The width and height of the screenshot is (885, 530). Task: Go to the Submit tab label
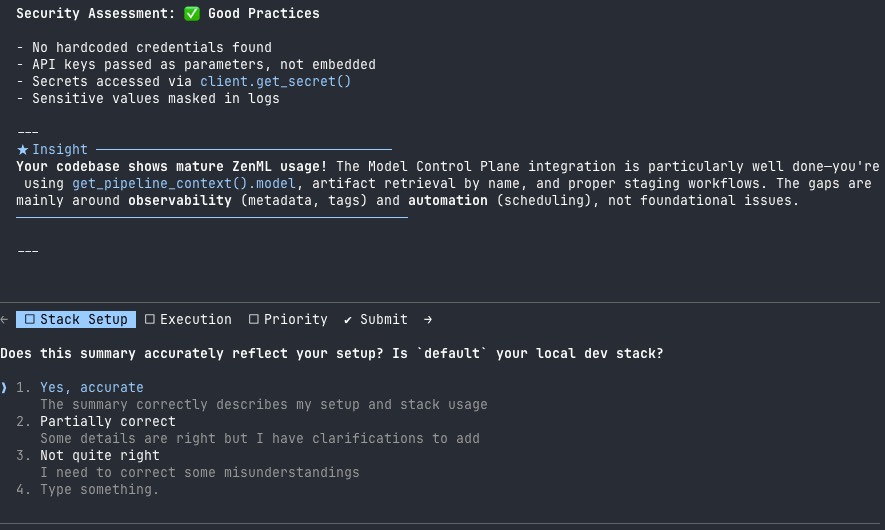384,319
